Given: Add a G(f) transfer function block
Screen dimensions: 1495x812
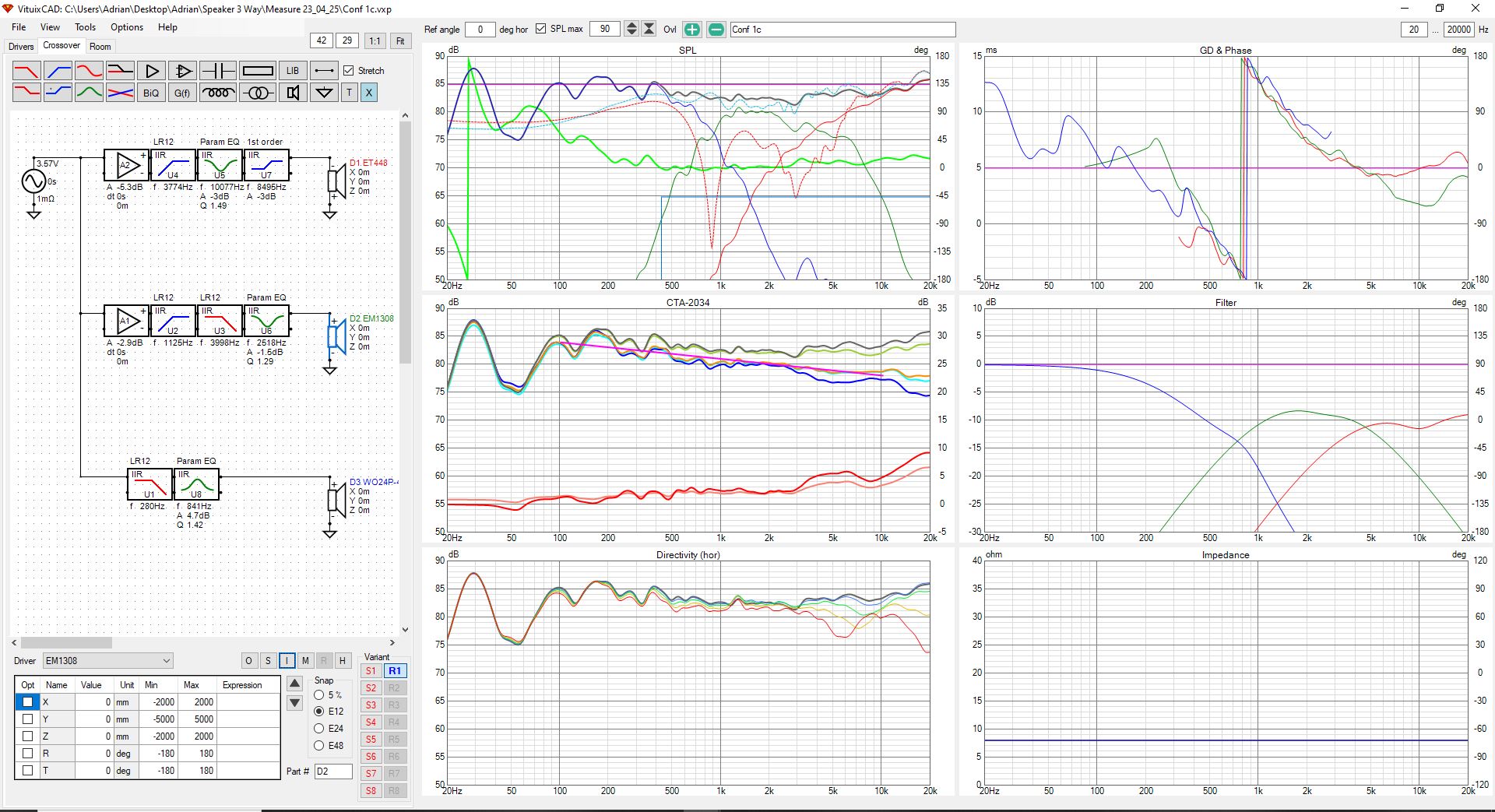Looking at the screenshot, I should click(x=182, y=93).
